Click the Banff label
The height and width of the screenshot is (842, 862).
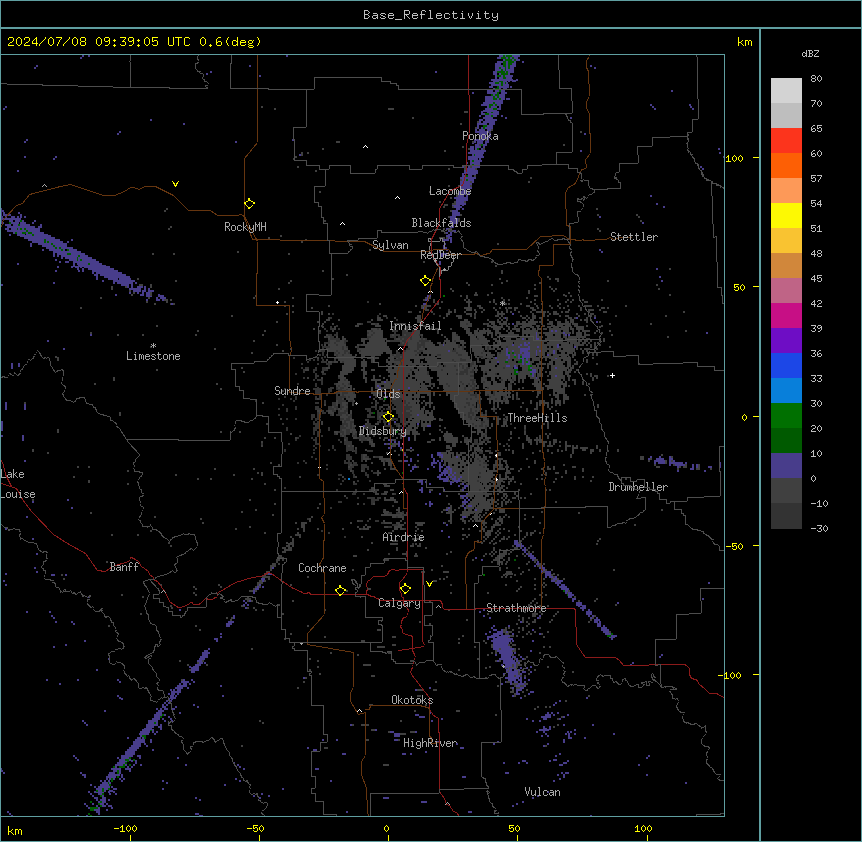(124, 567)
